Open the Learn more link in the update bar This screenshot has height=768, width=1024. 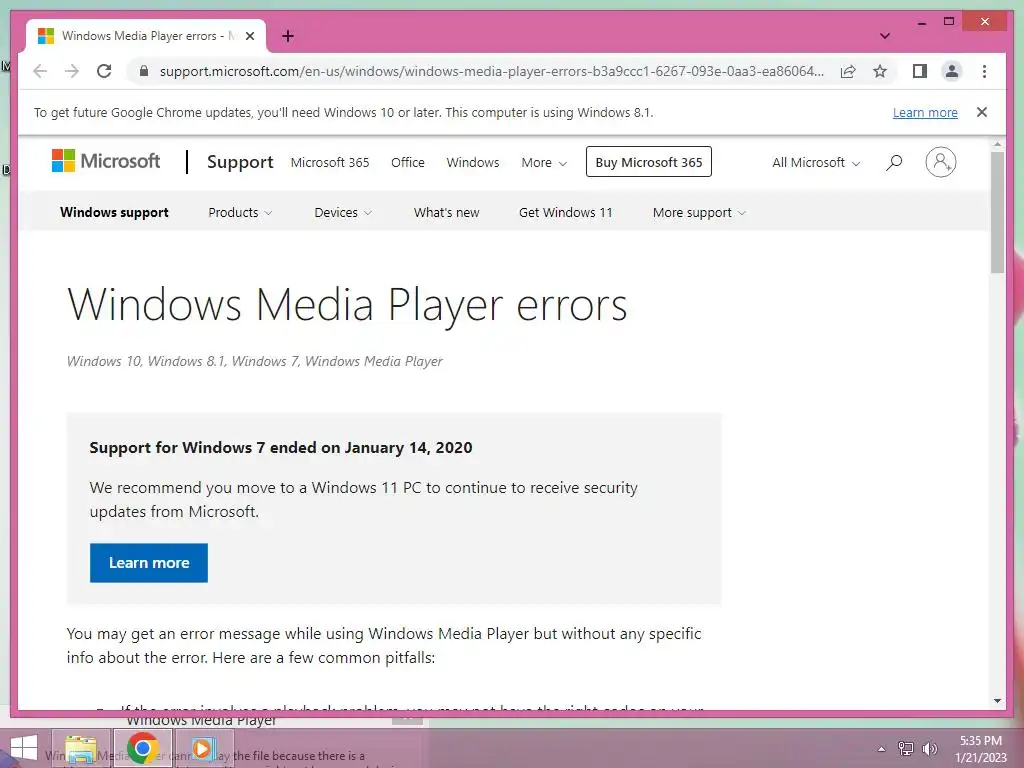pos(925,112)
